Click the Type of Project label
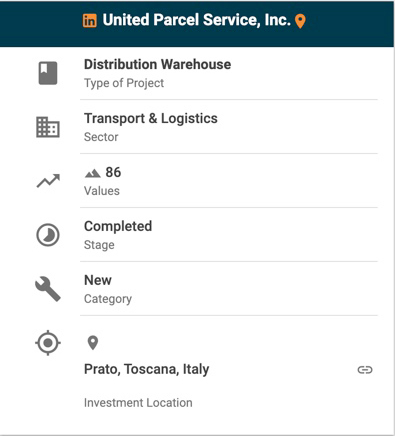The height and width of the screenshot is (436, 395). pos(124,83)
